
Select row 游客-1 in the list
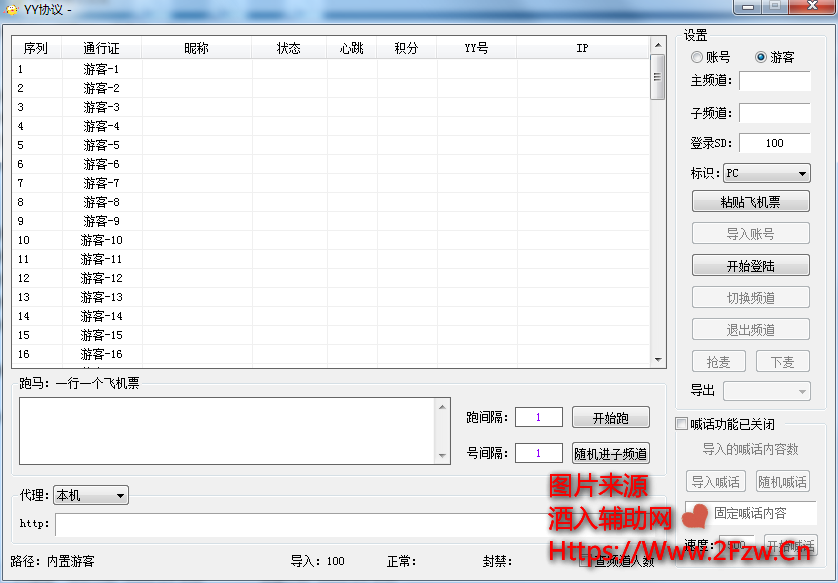331,69
